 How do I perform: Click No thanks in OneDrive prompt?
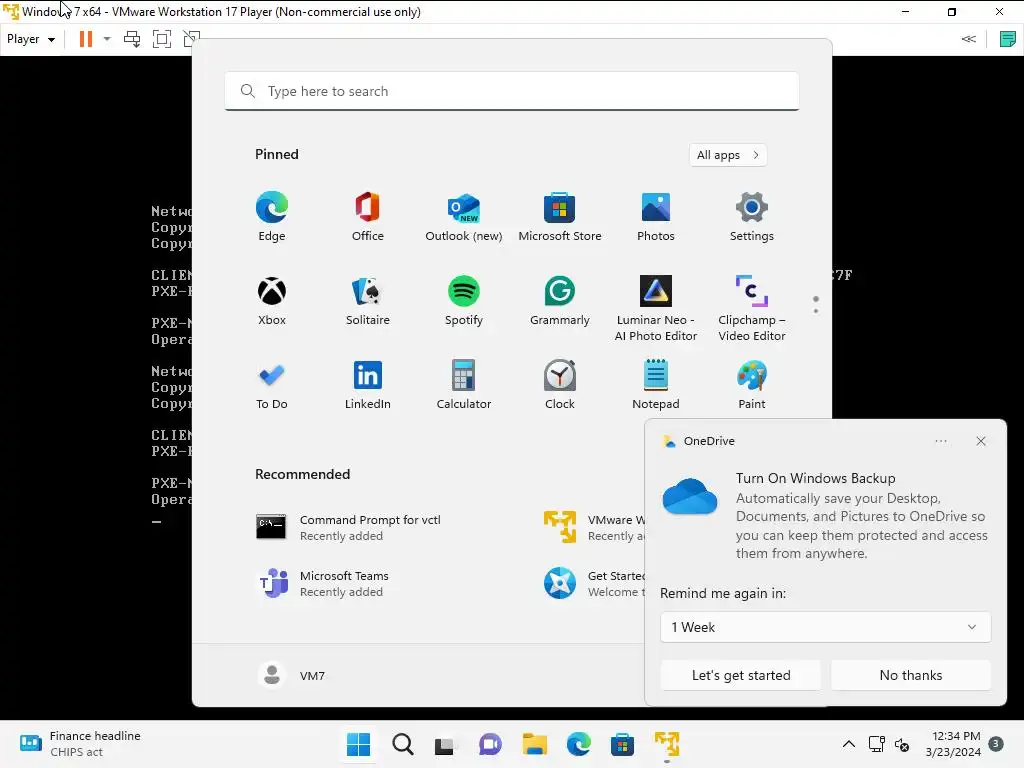pos(910,675)
